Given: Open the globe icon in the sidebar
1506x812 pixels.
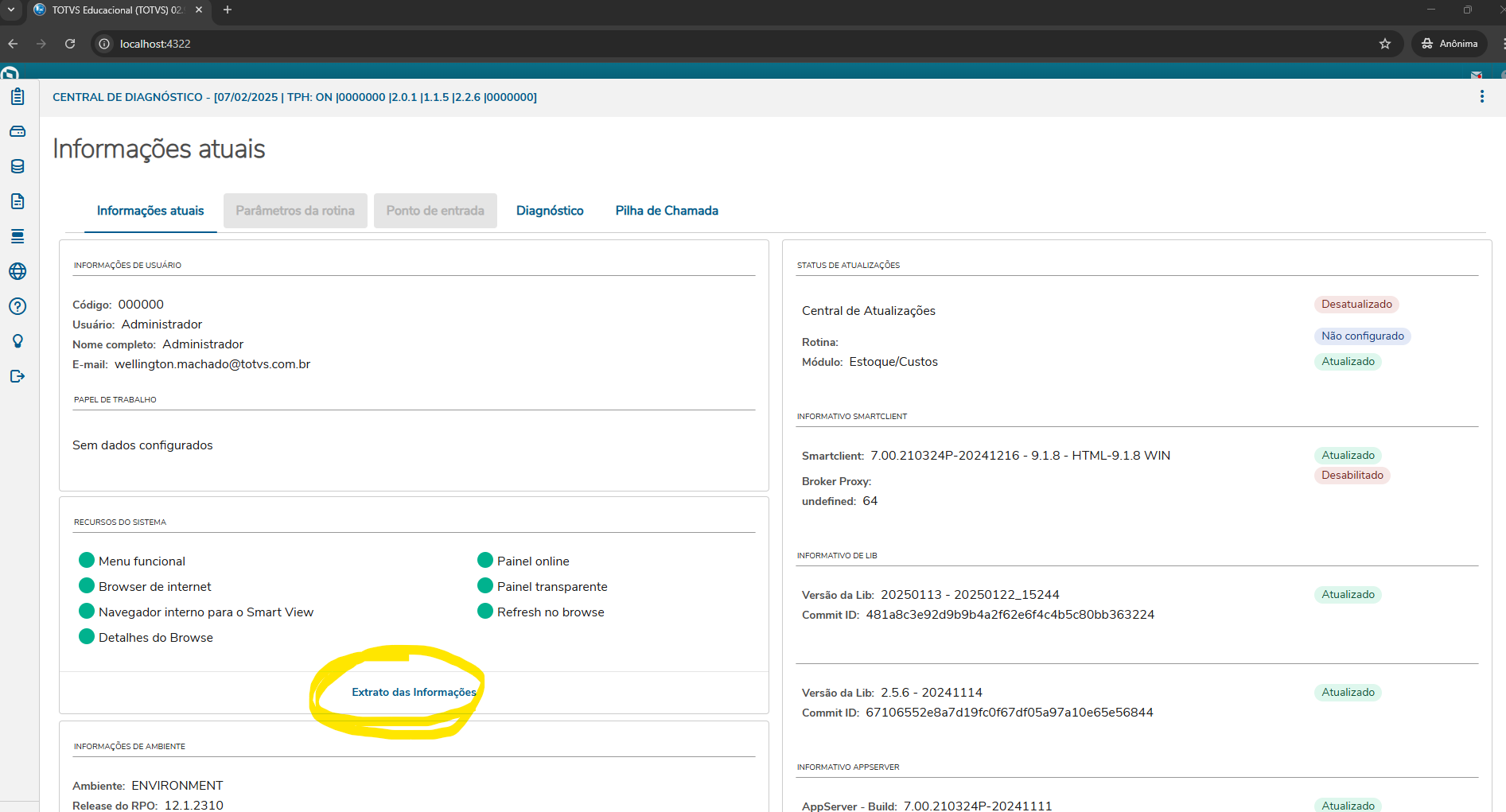Looking at the screenshot, I should tap(18, 271).
